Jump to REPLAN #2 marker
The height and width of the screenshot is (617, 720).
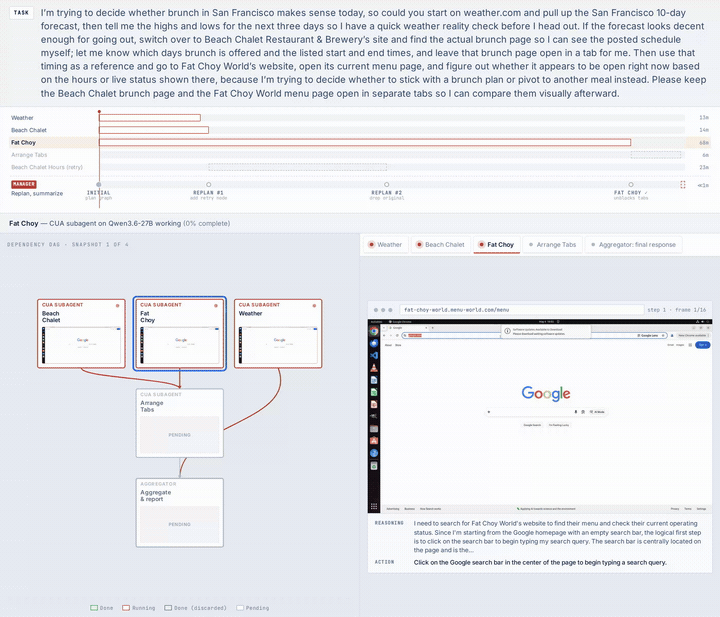click(387, 185)
